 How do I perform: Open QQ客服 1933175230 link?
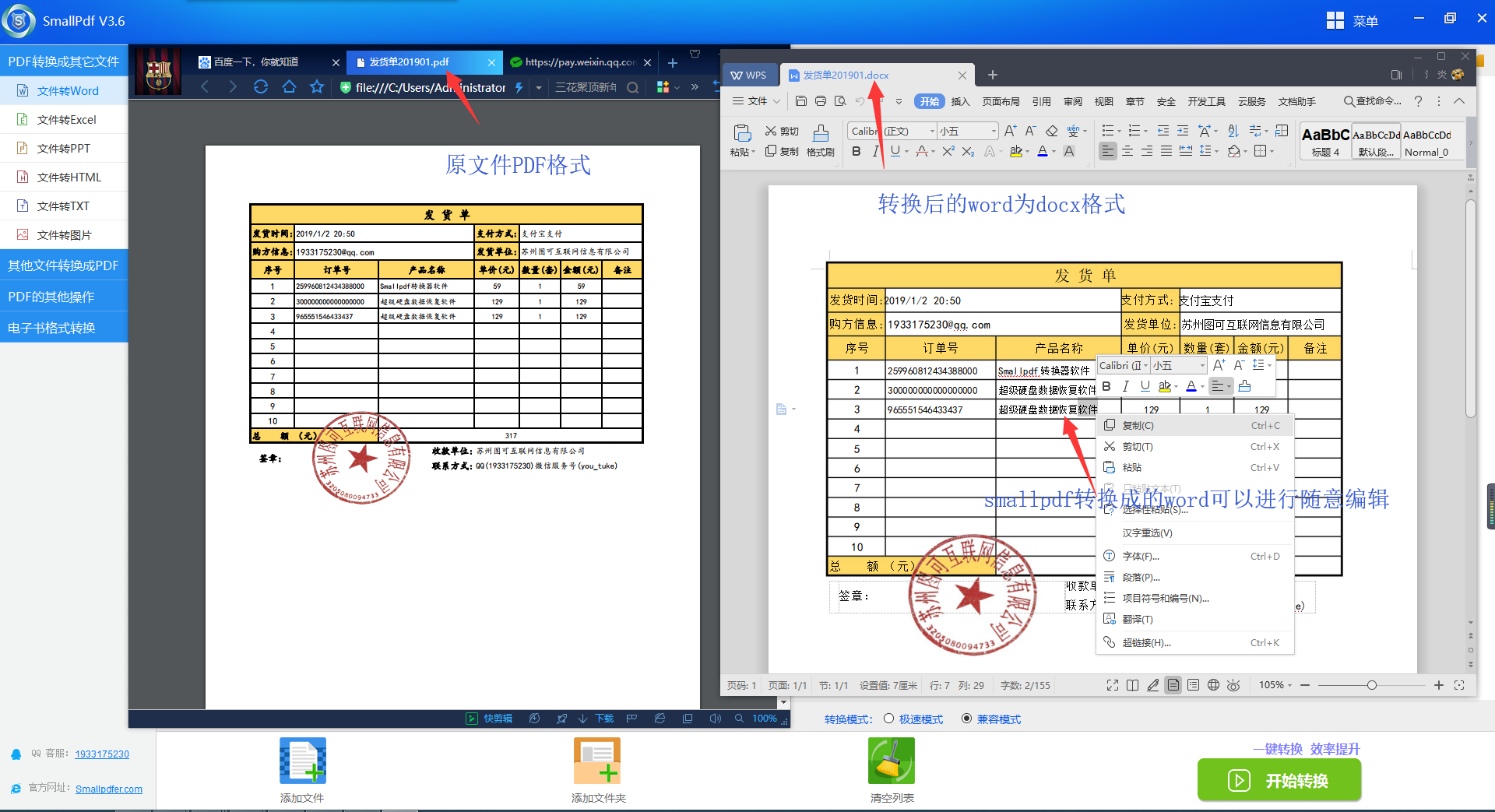pos(102,754)
